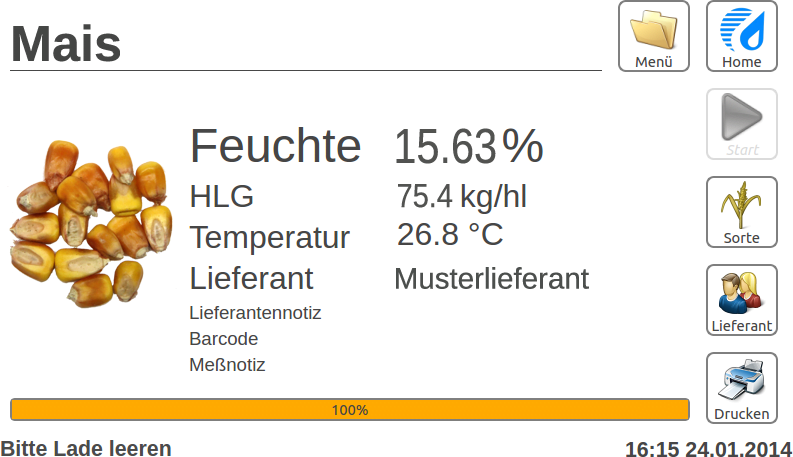
Task: Select the 75.4 kg/hl value
Action: click(x=461, y=196)
